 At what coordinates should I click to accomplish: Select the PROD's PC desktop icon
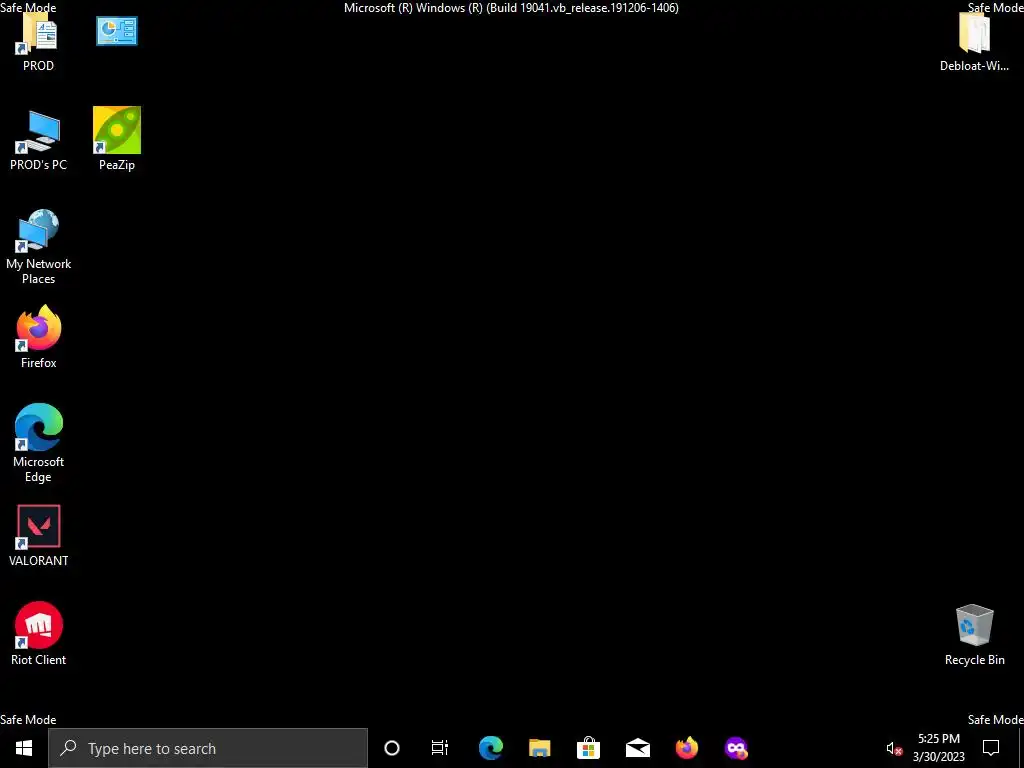39,141
